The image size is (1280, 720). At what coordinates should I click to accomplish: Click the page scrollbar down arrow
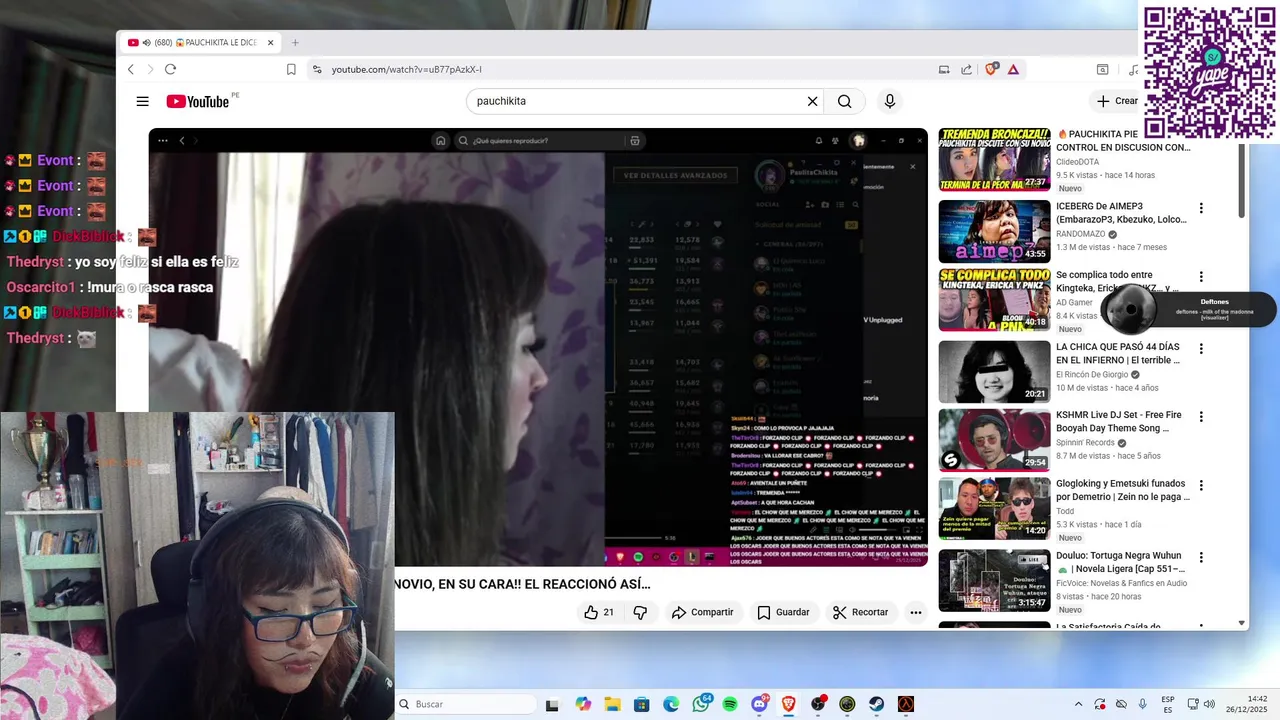[x=1242, y=623]
